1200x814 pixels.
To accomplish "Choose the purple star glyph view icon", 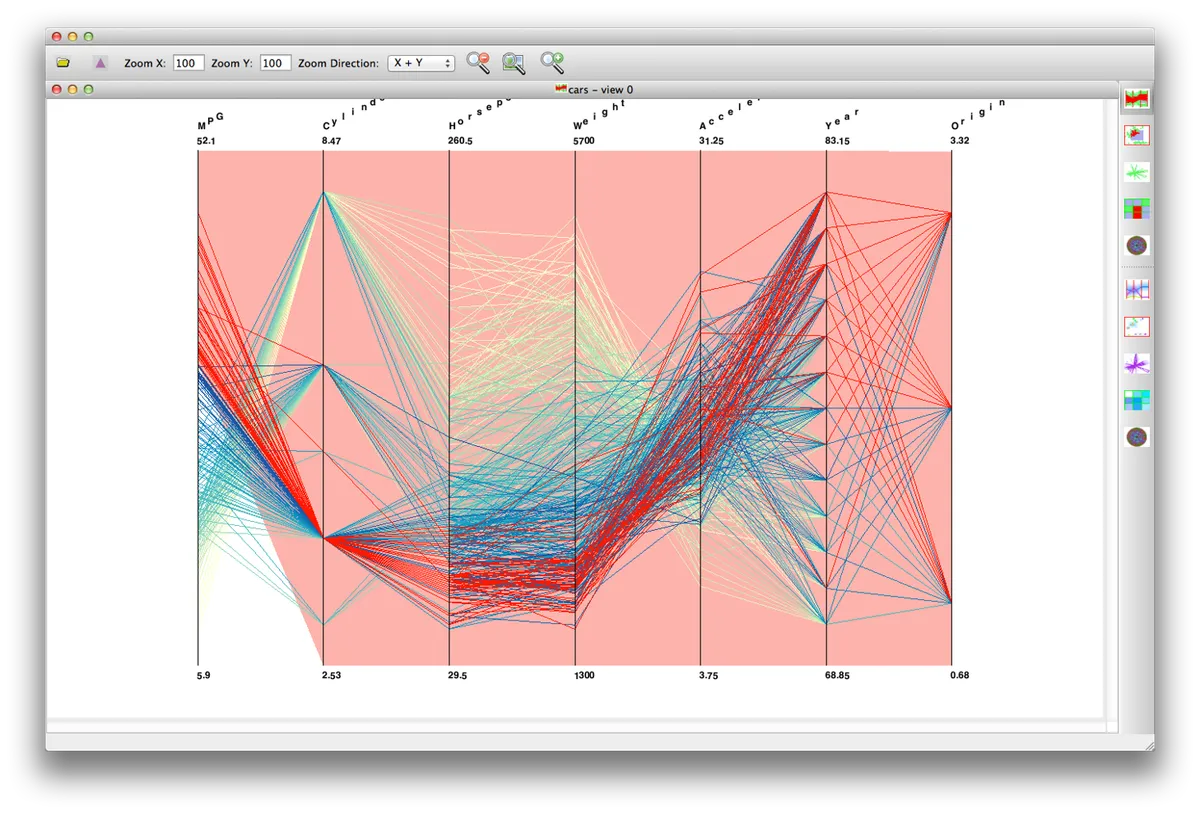I will coord(1137,363).
